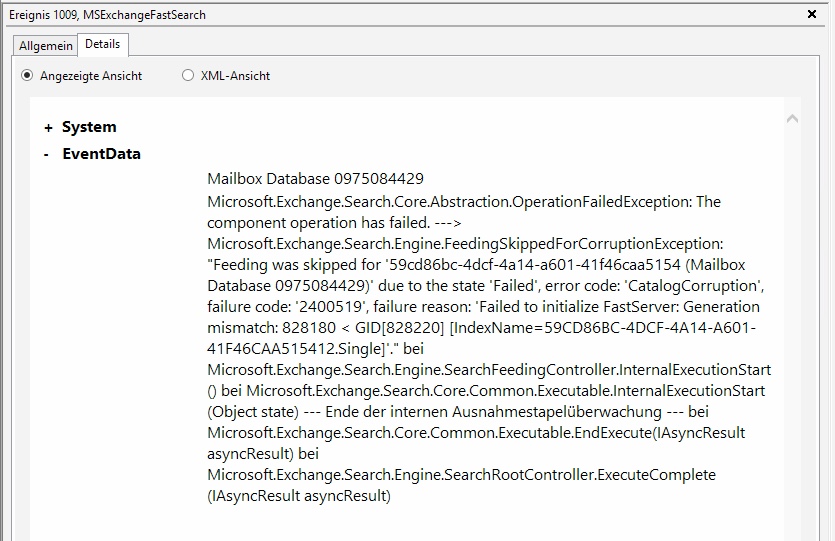This screenshot has height=541, width=835.
Task: Select the Angezeigte Ansicht radio button
Action: click(27, 76)
